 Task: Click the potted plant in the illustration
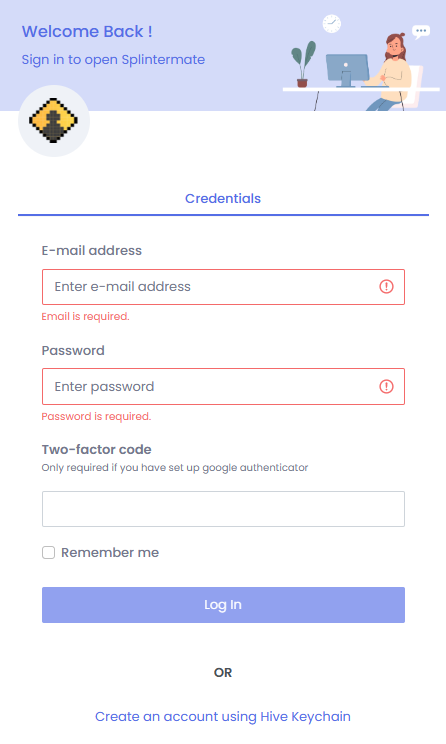tap(303, 64)
